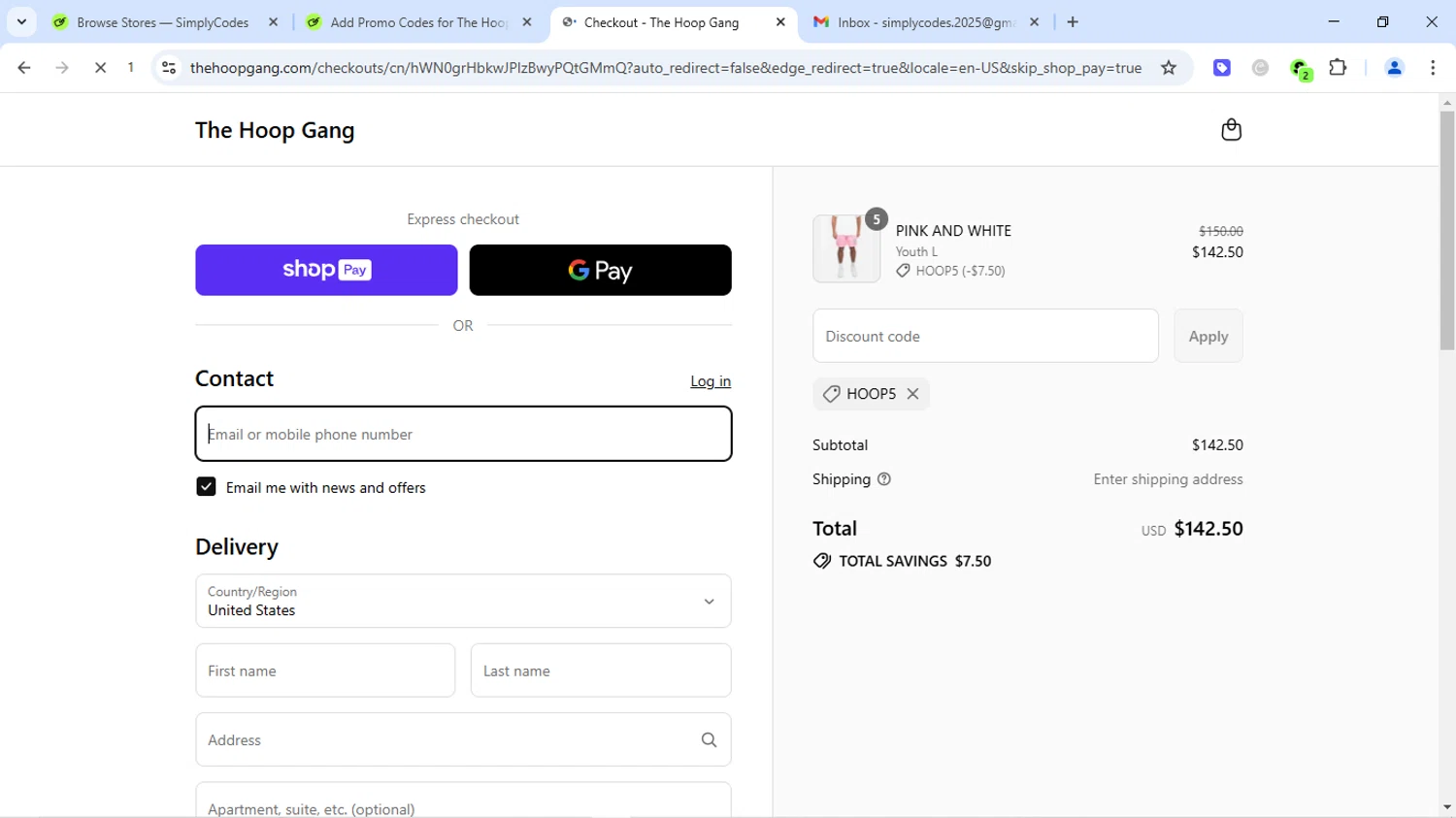Image resolution: width=1456 pixels, height=818 pixels.
Task: Click the Pink and White product thumbnail
Action: point(846,248)
